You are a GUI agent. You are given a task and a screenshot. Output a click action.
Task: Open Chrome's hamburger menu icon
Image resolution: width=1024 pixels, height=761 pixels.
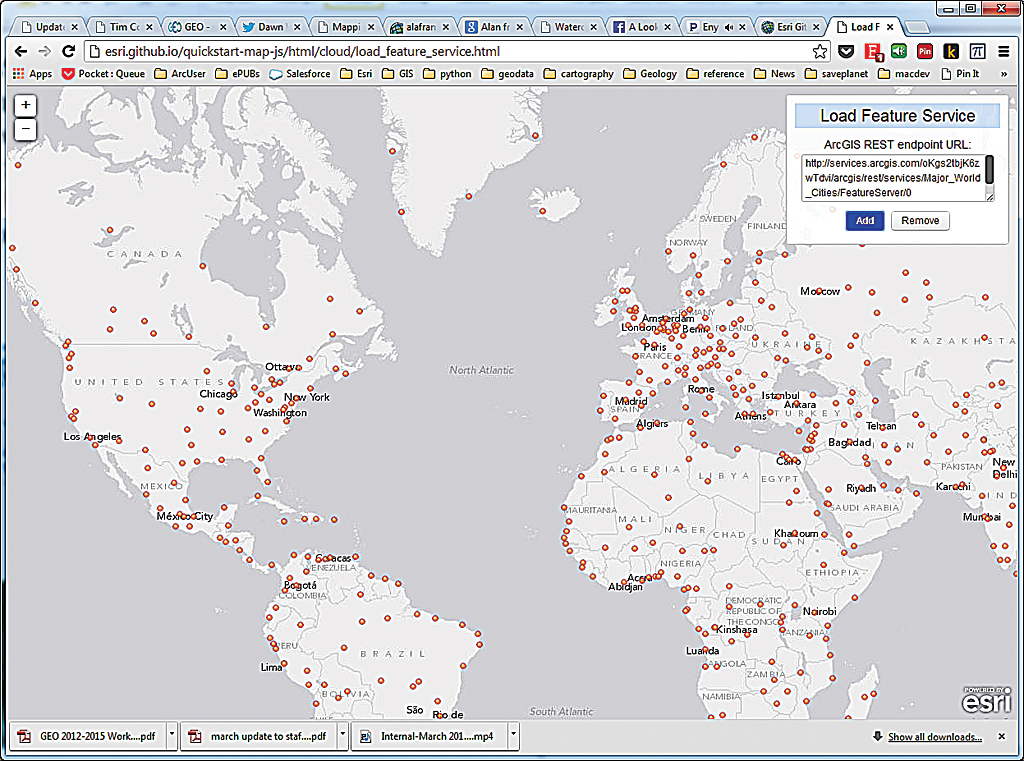[1004, 51]
